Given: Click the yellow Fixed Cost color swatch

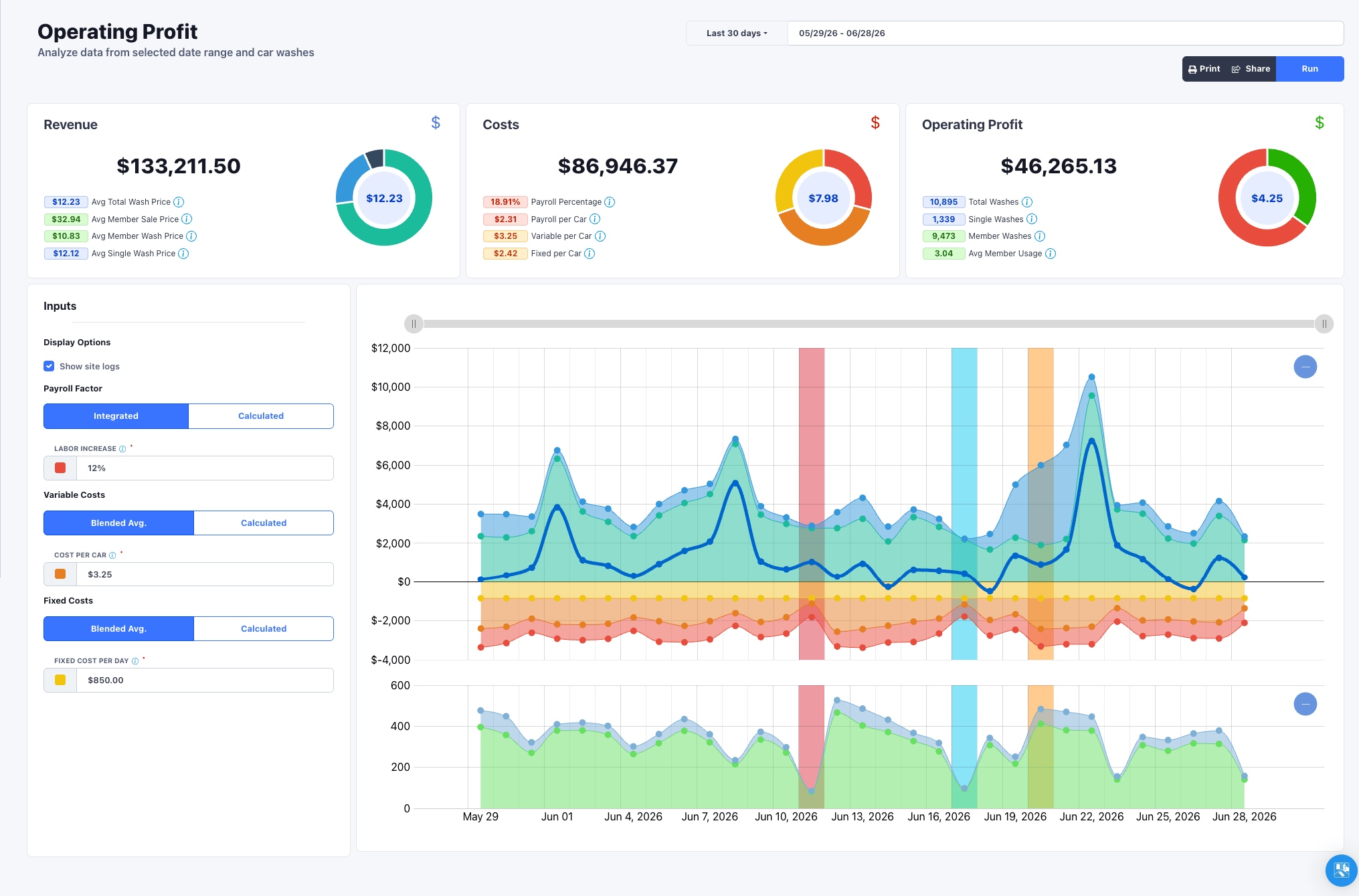Looking at the screenshot, I should point(60,680).
